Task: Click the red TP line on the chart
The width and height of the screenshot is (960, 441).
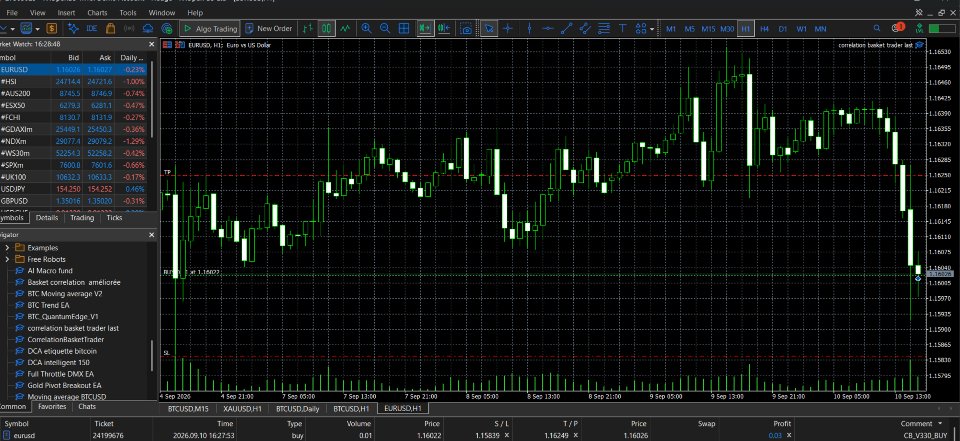Action: pyautogui.click(x=545, y=176)
